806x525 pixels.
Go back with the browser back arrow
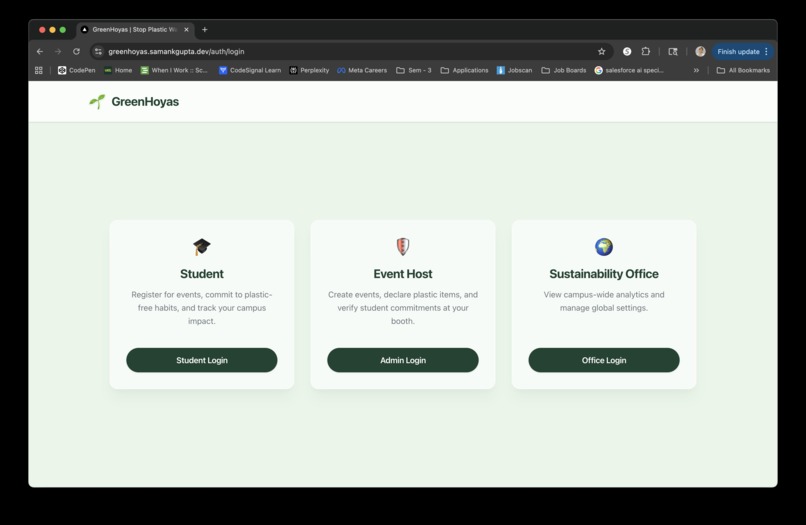click(x=40, y=51)
